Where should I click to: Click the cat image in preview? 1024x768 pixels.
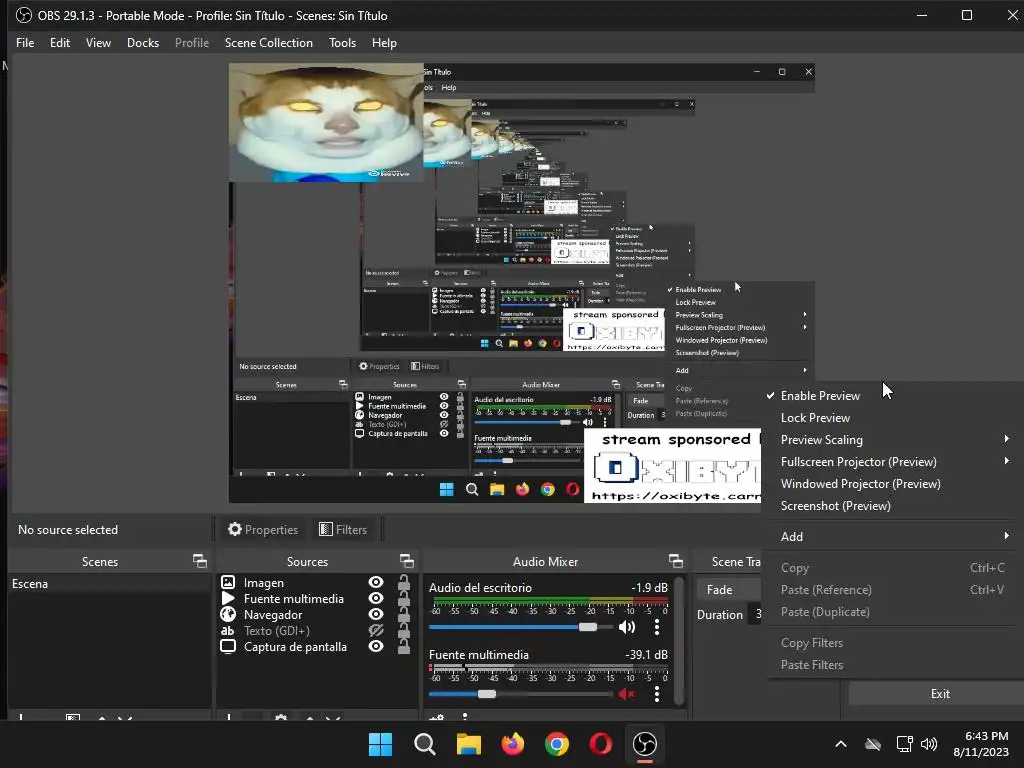click(x=326, y=122)
